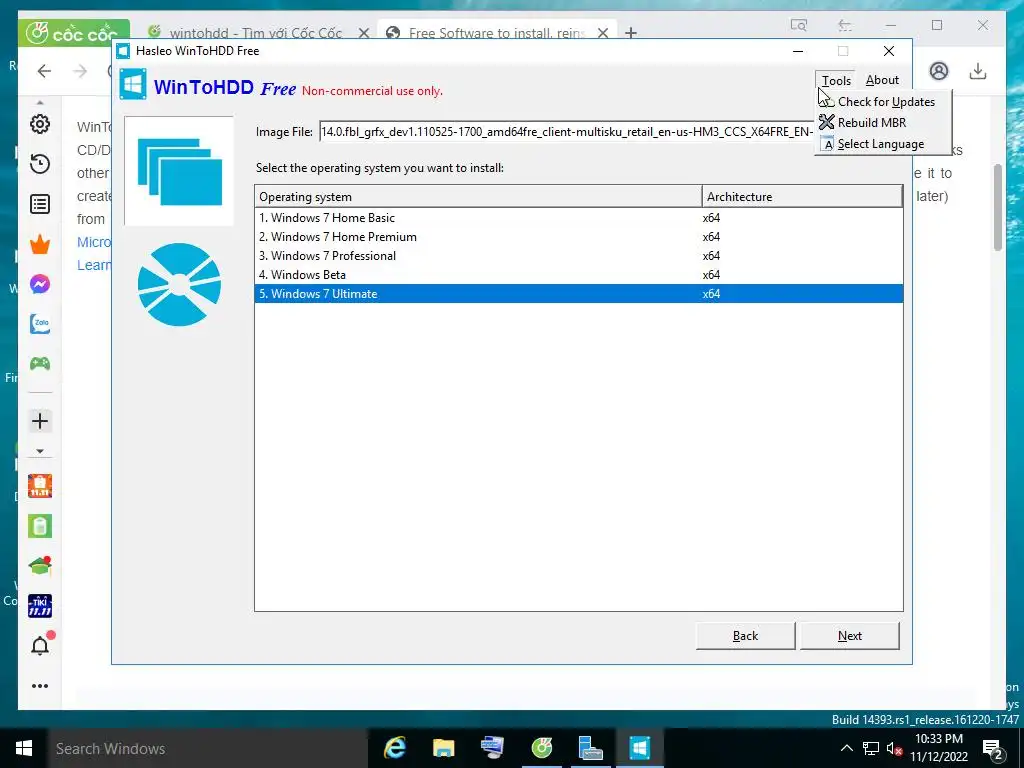
Task: Expand sidebar with the down caret
Action: (x=40, y=451)
